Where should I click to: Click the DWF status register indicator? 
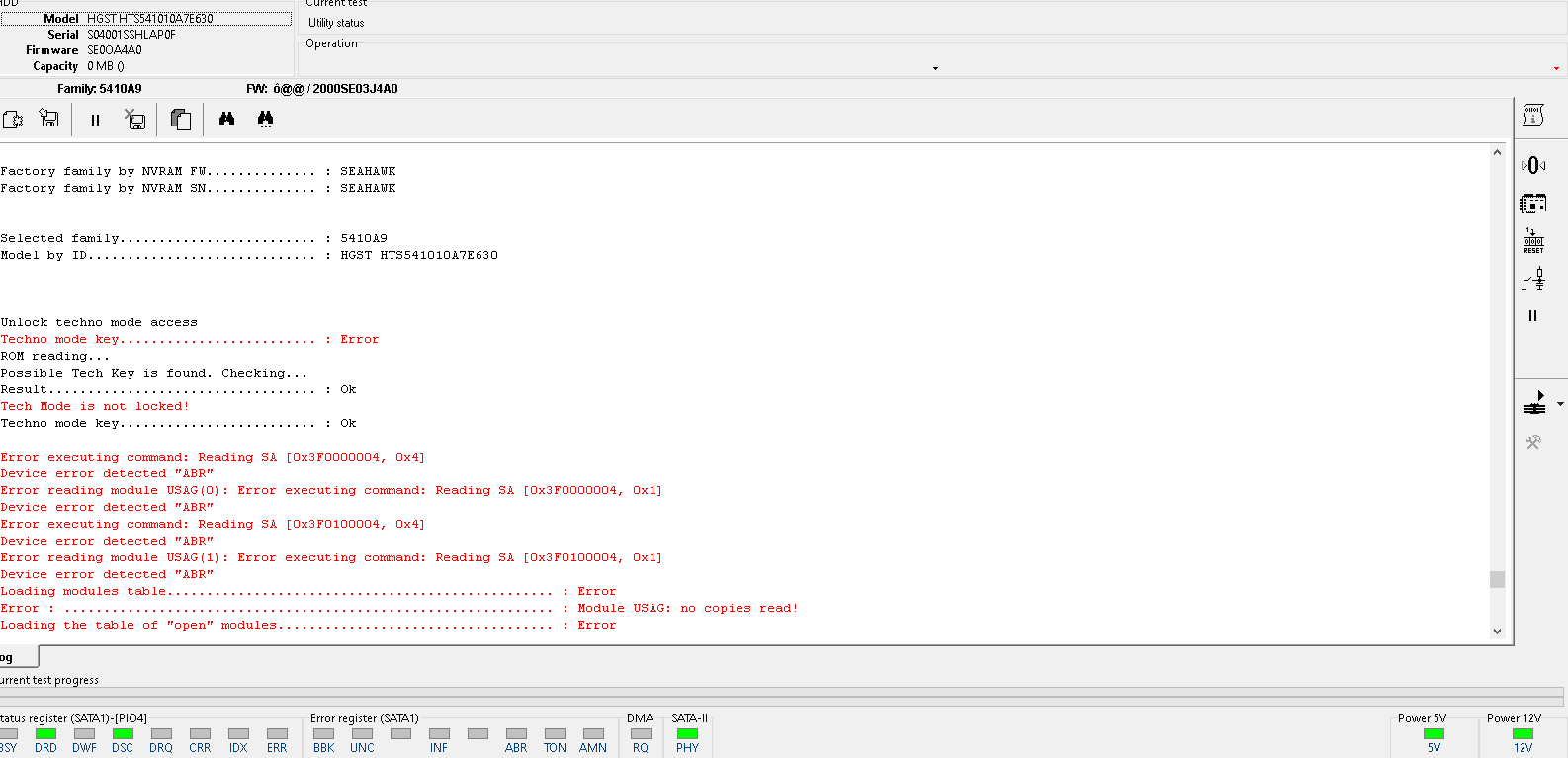click(x=84, y=733)
